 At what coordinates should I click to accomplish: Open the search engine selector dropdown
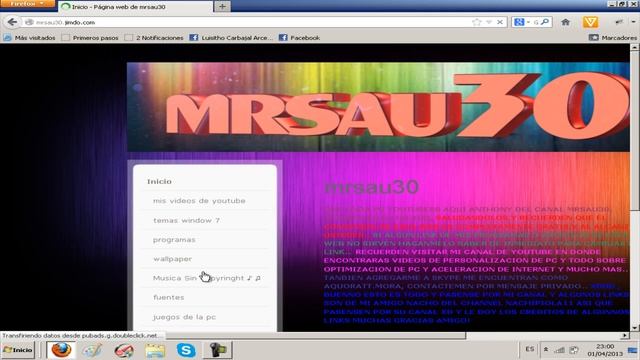[522, 22]
